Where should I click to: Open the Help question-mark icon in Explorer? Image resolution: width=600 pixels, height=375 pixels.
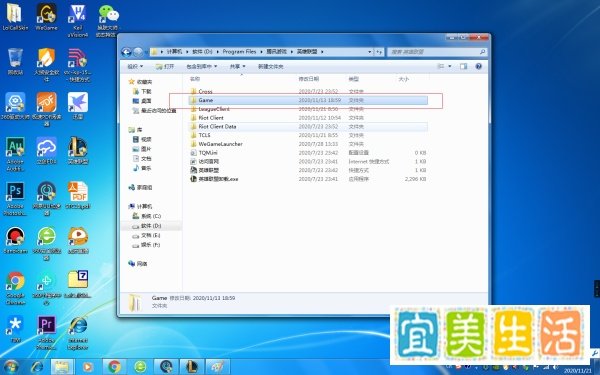(478, 66)
